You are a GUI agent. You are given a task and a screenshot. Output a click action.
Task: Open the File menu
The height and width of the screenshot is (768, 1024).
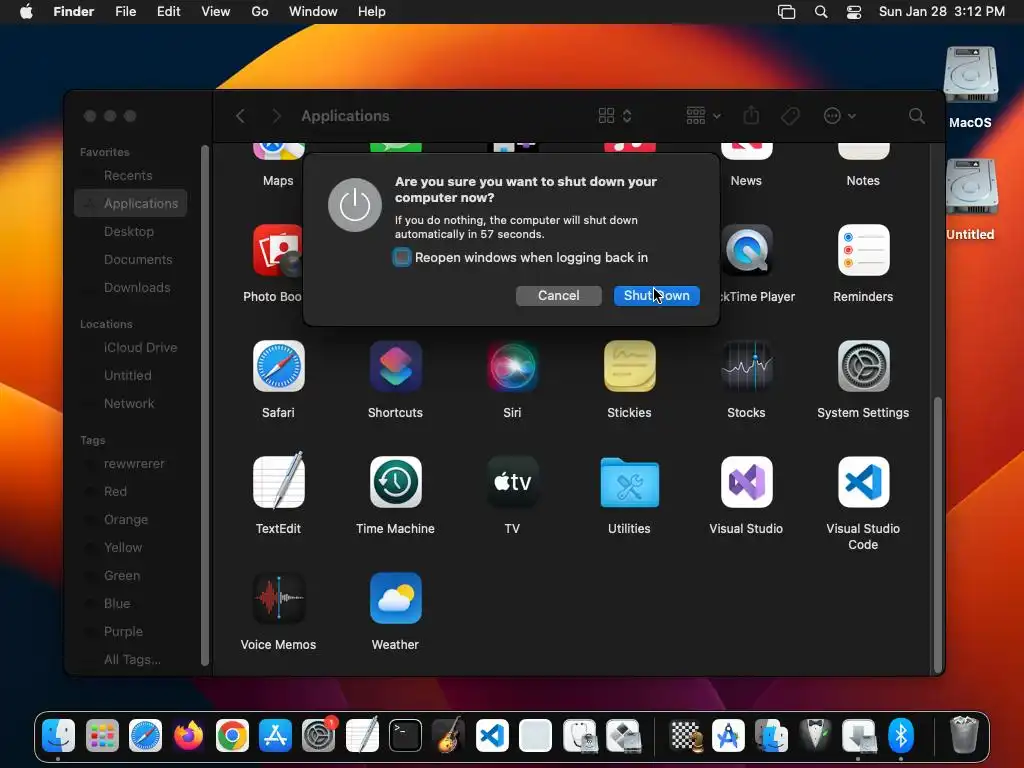point(125,12)
